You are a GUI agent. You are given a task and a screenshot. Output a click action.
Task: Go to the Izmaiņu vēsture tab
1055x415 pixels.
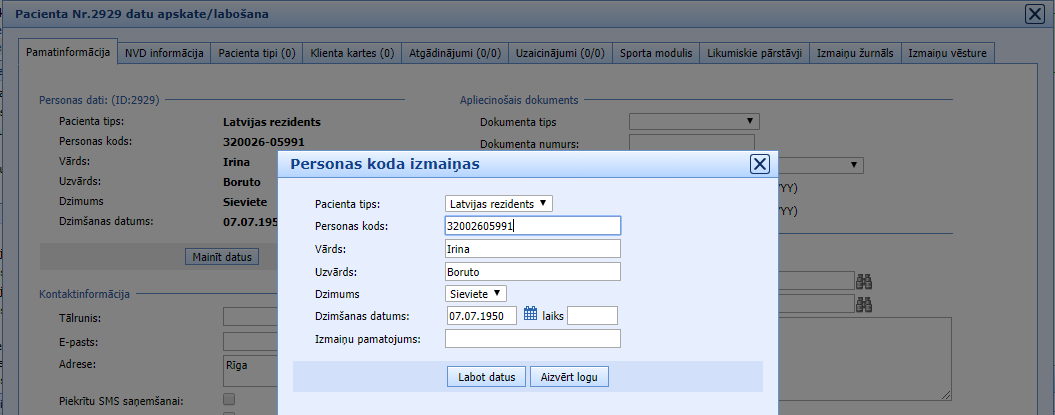[x=947, y=53]
